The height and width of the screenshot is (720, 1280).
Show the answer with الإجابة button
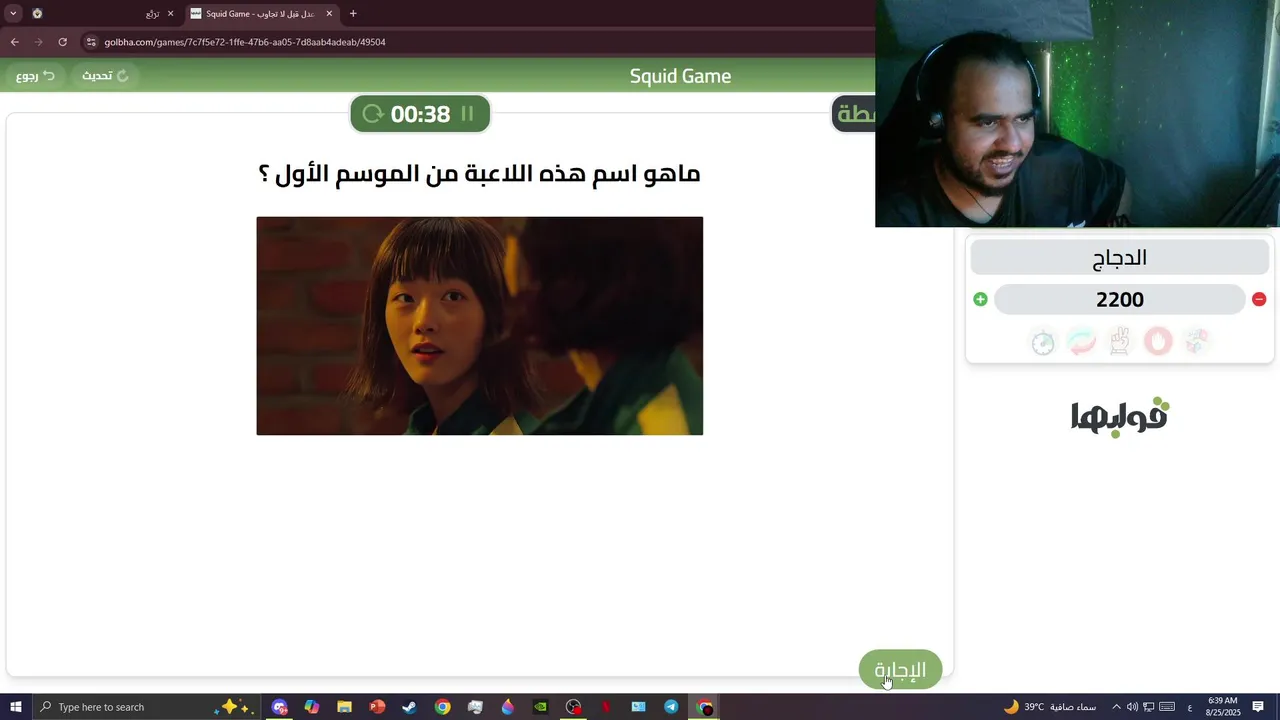coord(900,669)
